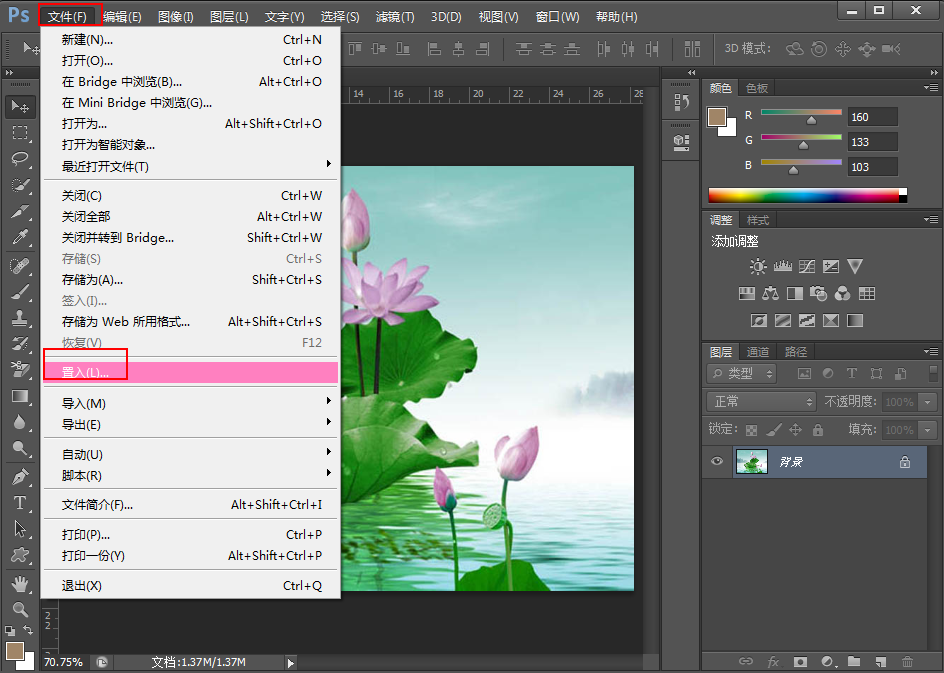Select the Horizontal Type tool
This screenshot has width=944, height=673.
(20, 503)
